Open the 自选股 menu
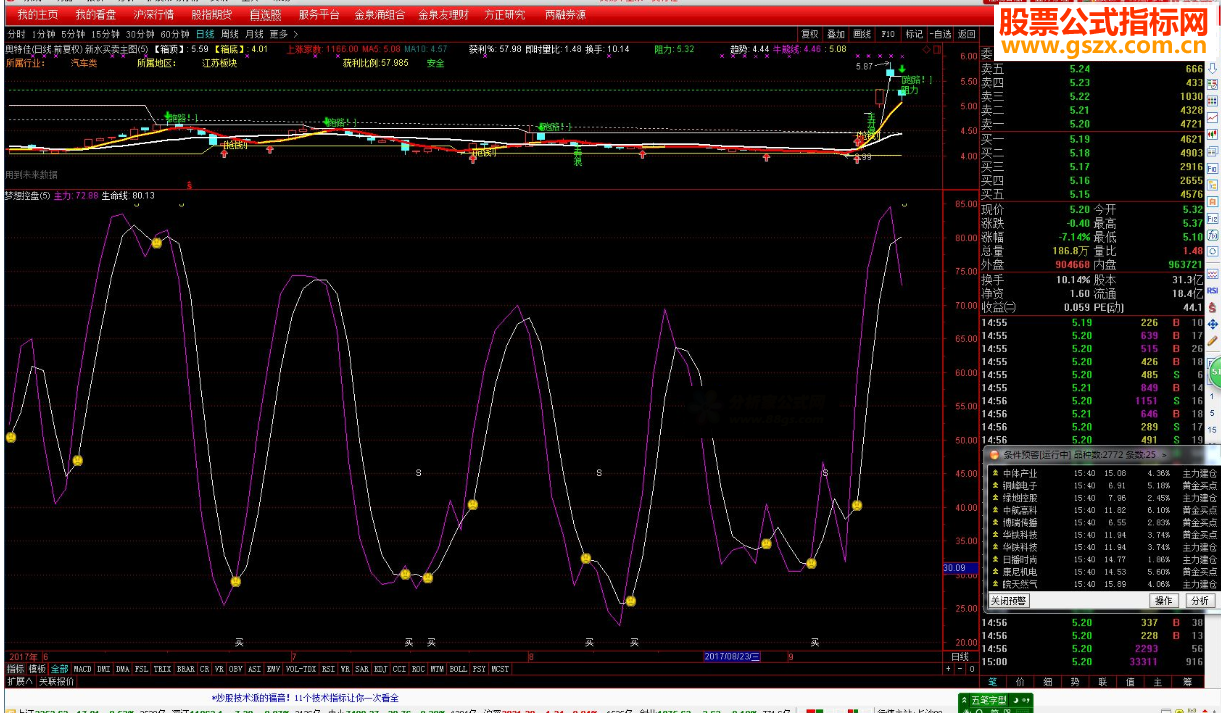1221x713 pixels. click(265, 15)
